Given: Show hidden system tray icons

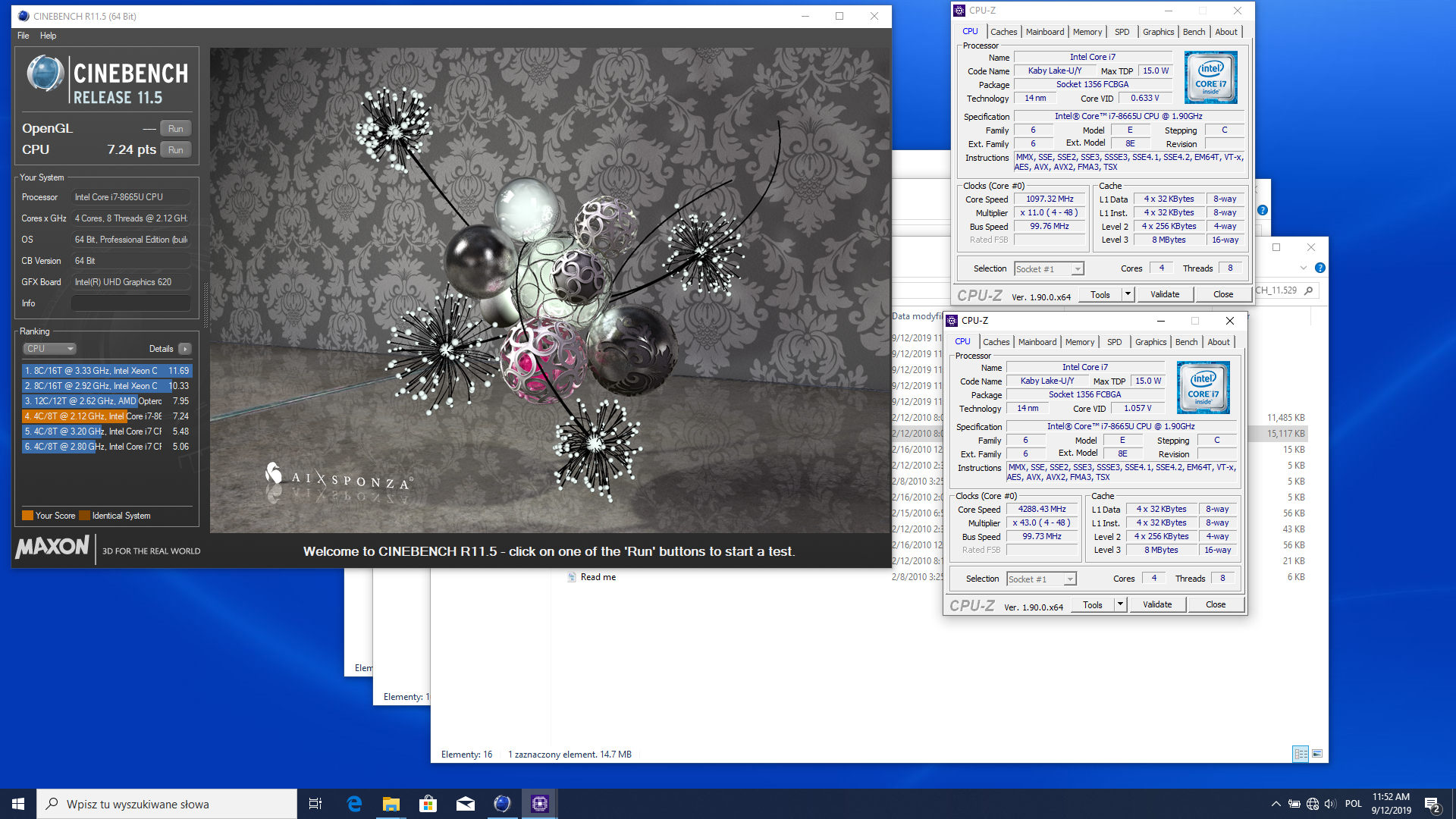Looking at the screenshot, I should click(1276, 804).
